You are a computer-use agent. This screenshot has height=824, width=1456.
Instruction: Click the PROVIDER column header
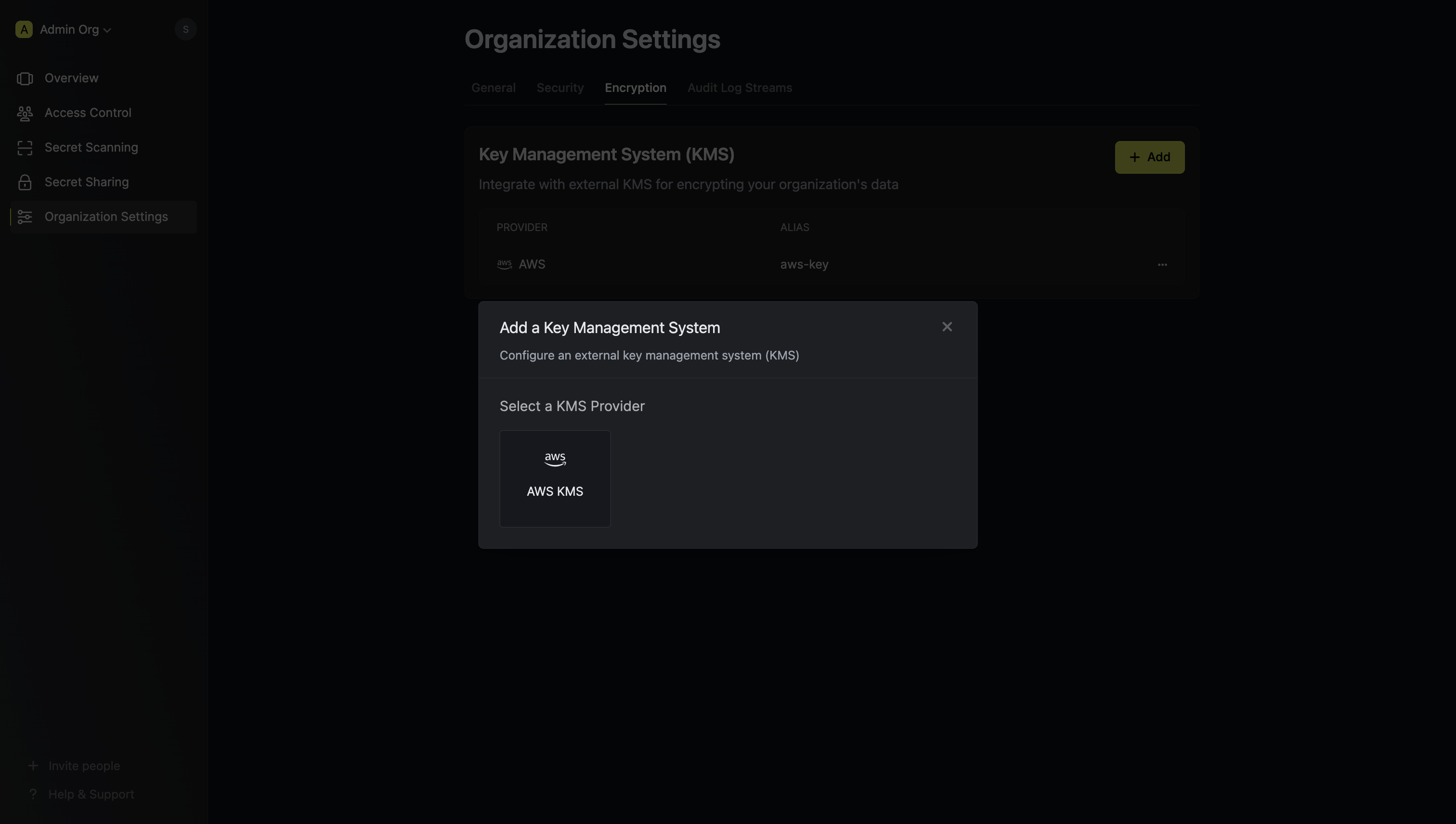[x=522, y=227]
